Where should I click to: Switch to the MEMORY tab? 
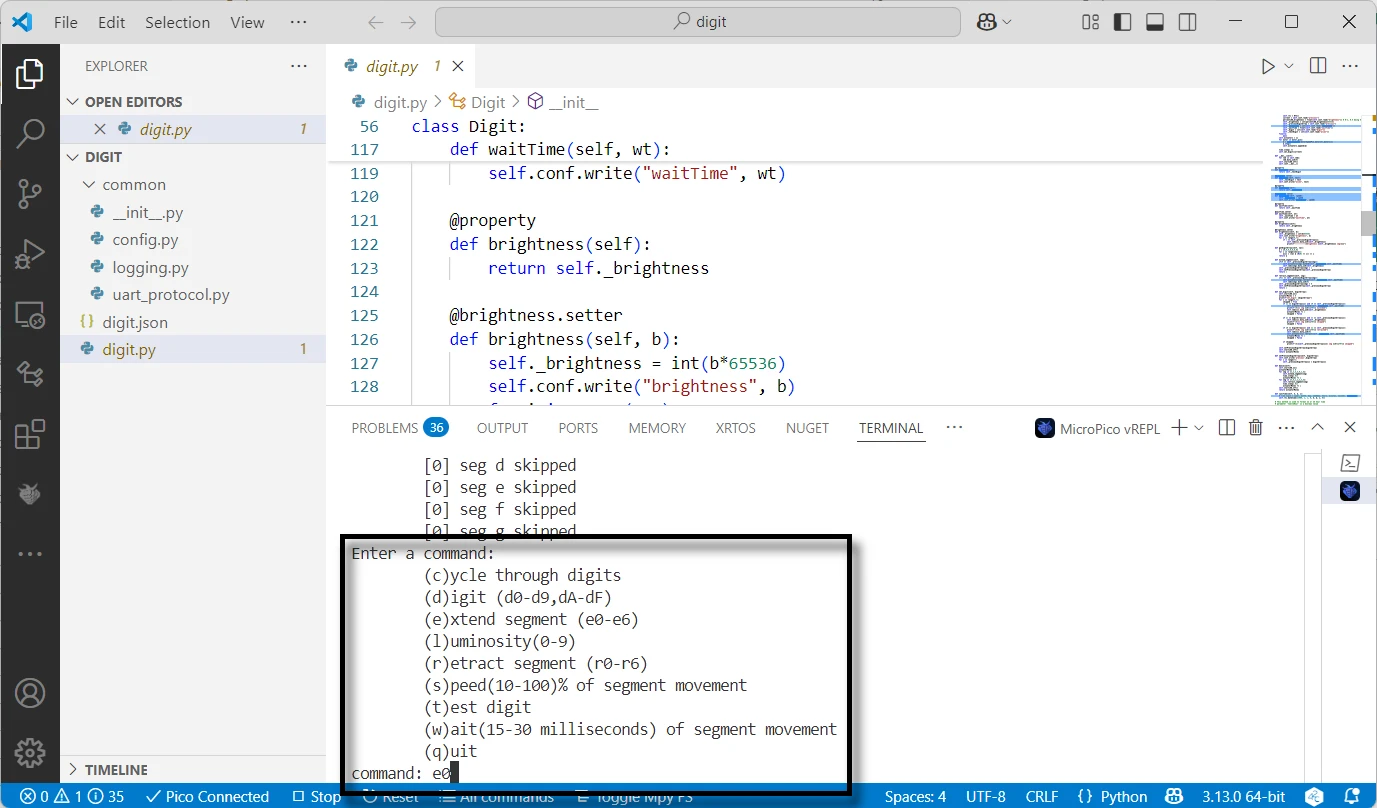(x=657, y=428)
